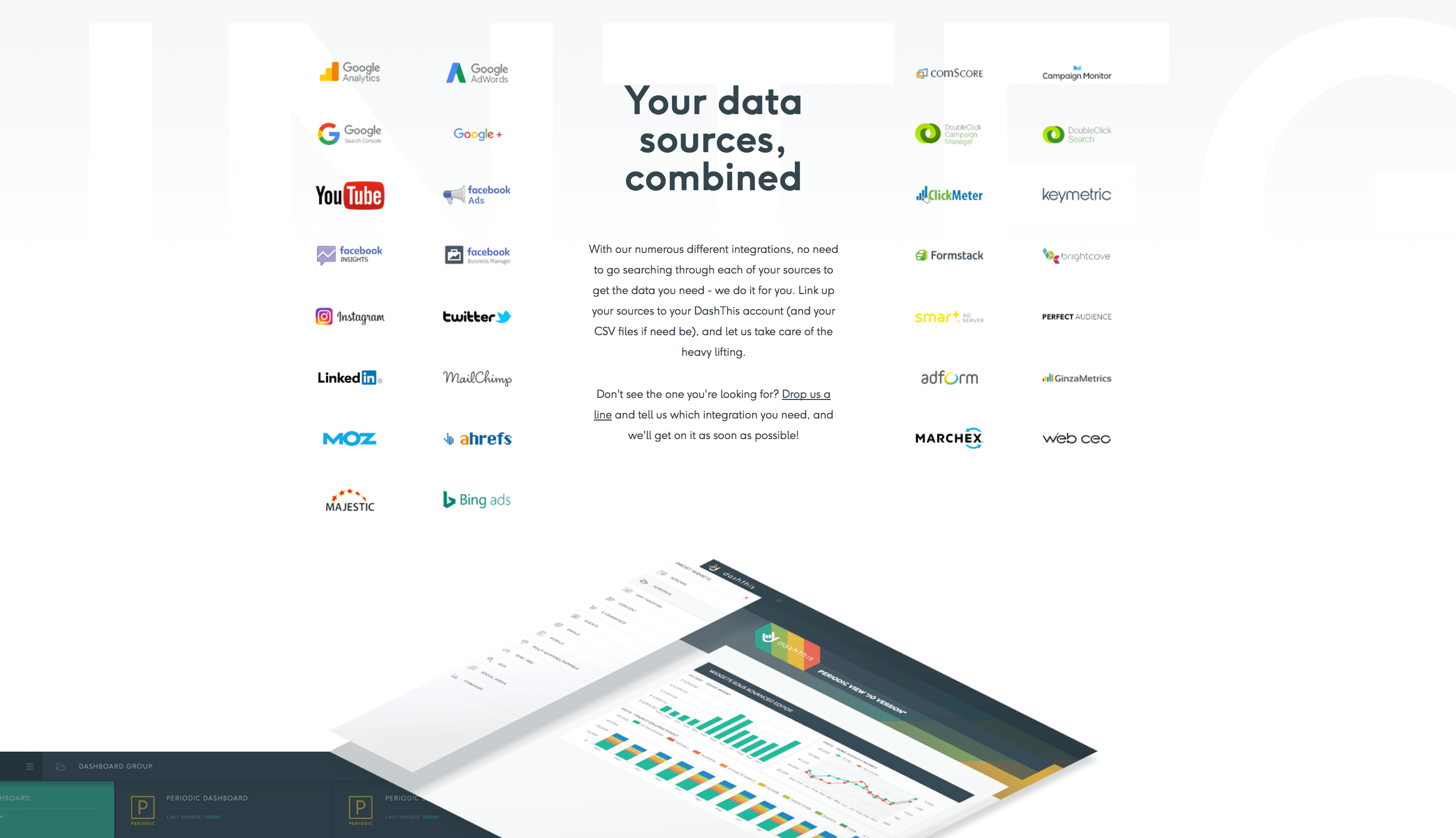Click the Bing Ads icon

[476, 499]
